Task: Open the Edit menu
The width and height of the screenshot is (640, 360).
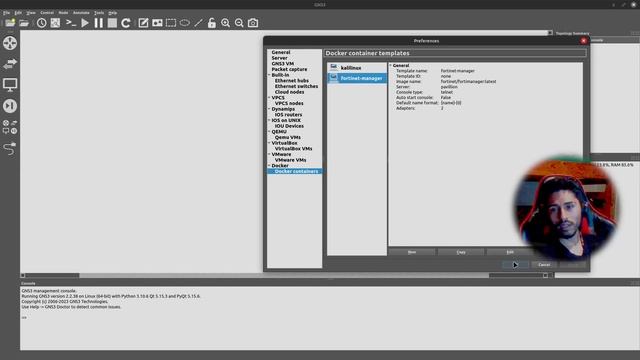Action: coord(18,13)
